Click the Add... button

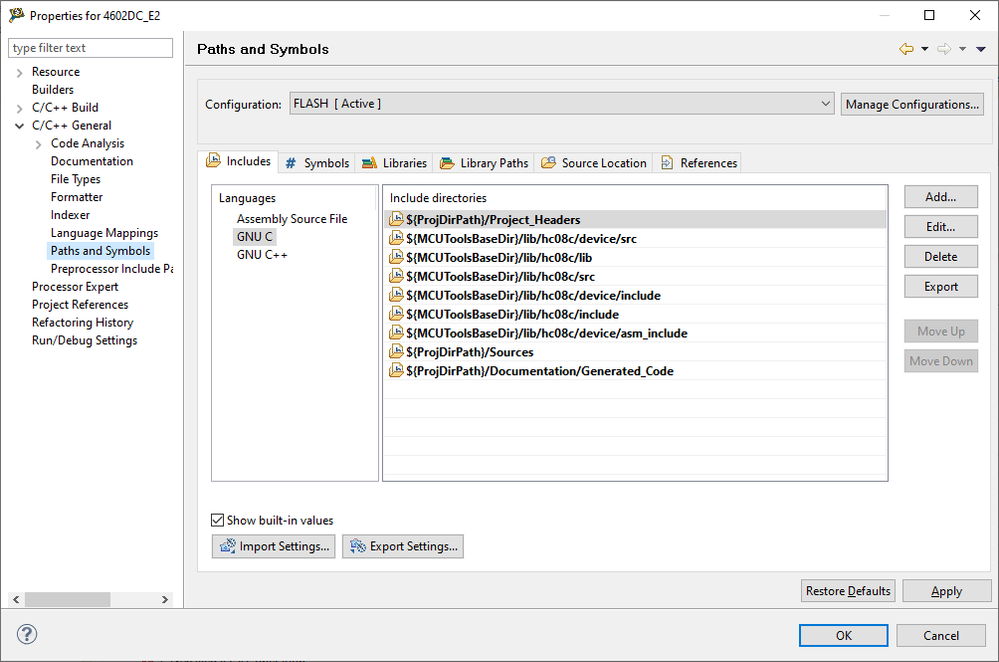(940, 197)
